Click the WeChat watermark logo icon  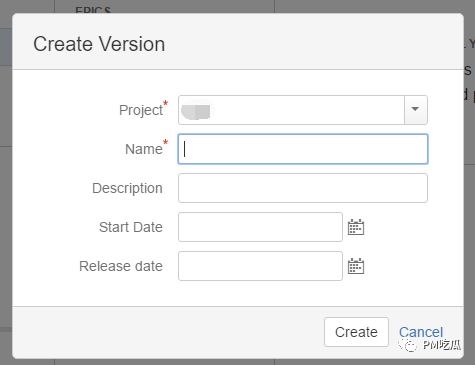(x=407, y=345)
